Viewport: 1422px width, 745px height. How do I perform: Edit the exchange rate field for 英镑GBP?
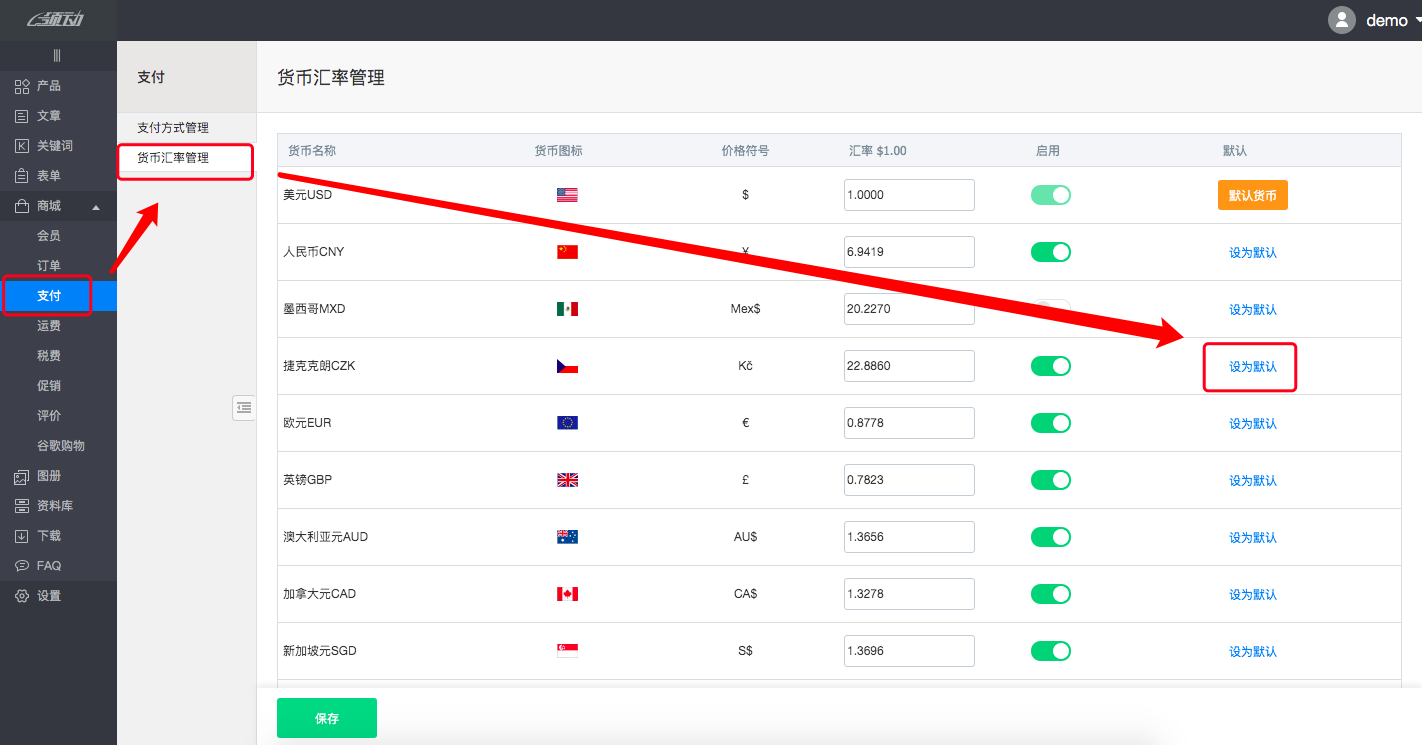(908, 480)
